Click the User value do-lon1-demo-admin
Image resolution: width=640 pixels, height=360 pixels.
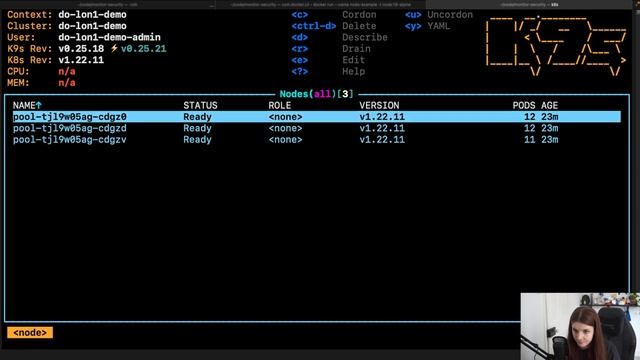(x=109, y=38)
